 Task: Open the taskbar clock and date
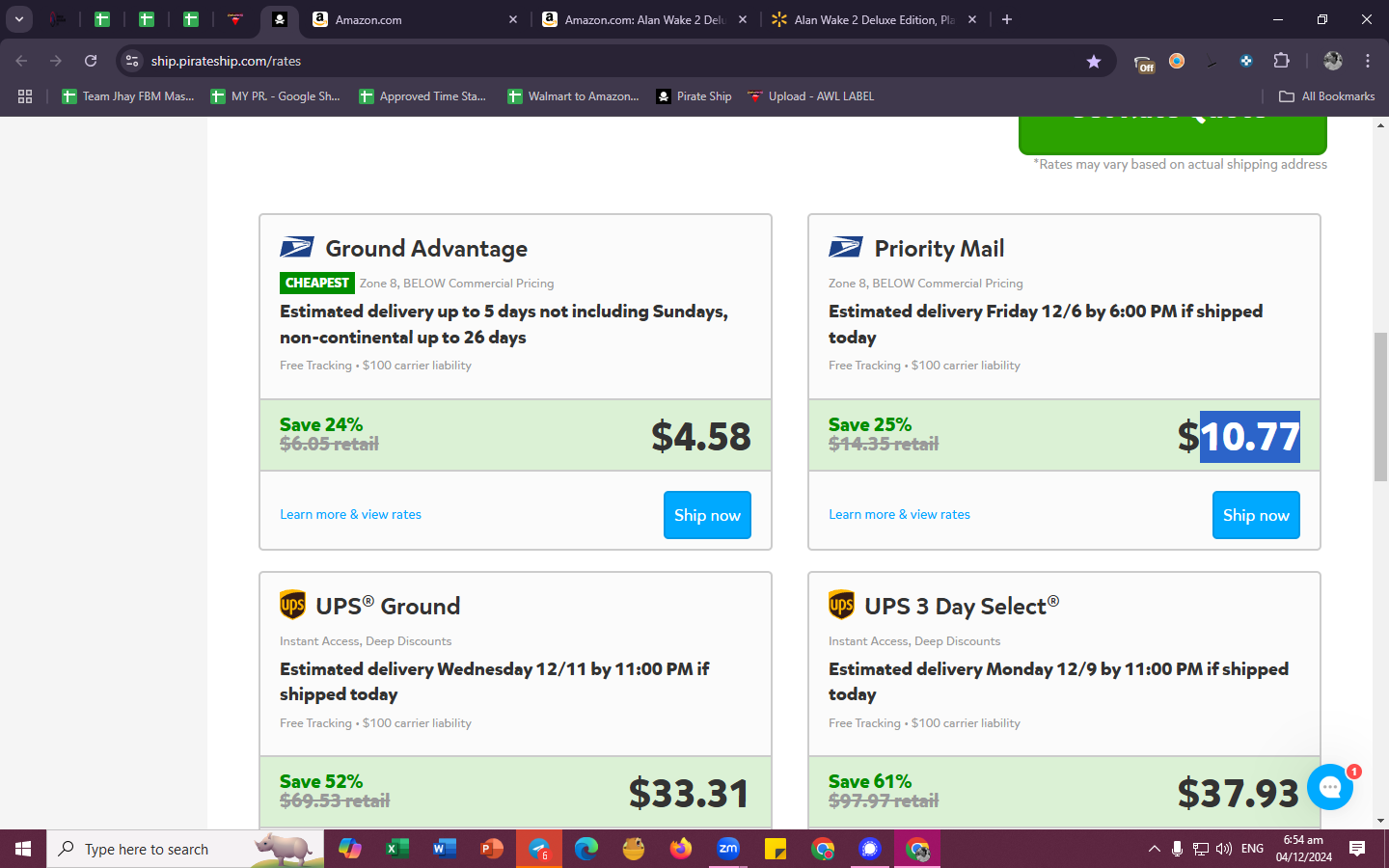[1303, 849]
